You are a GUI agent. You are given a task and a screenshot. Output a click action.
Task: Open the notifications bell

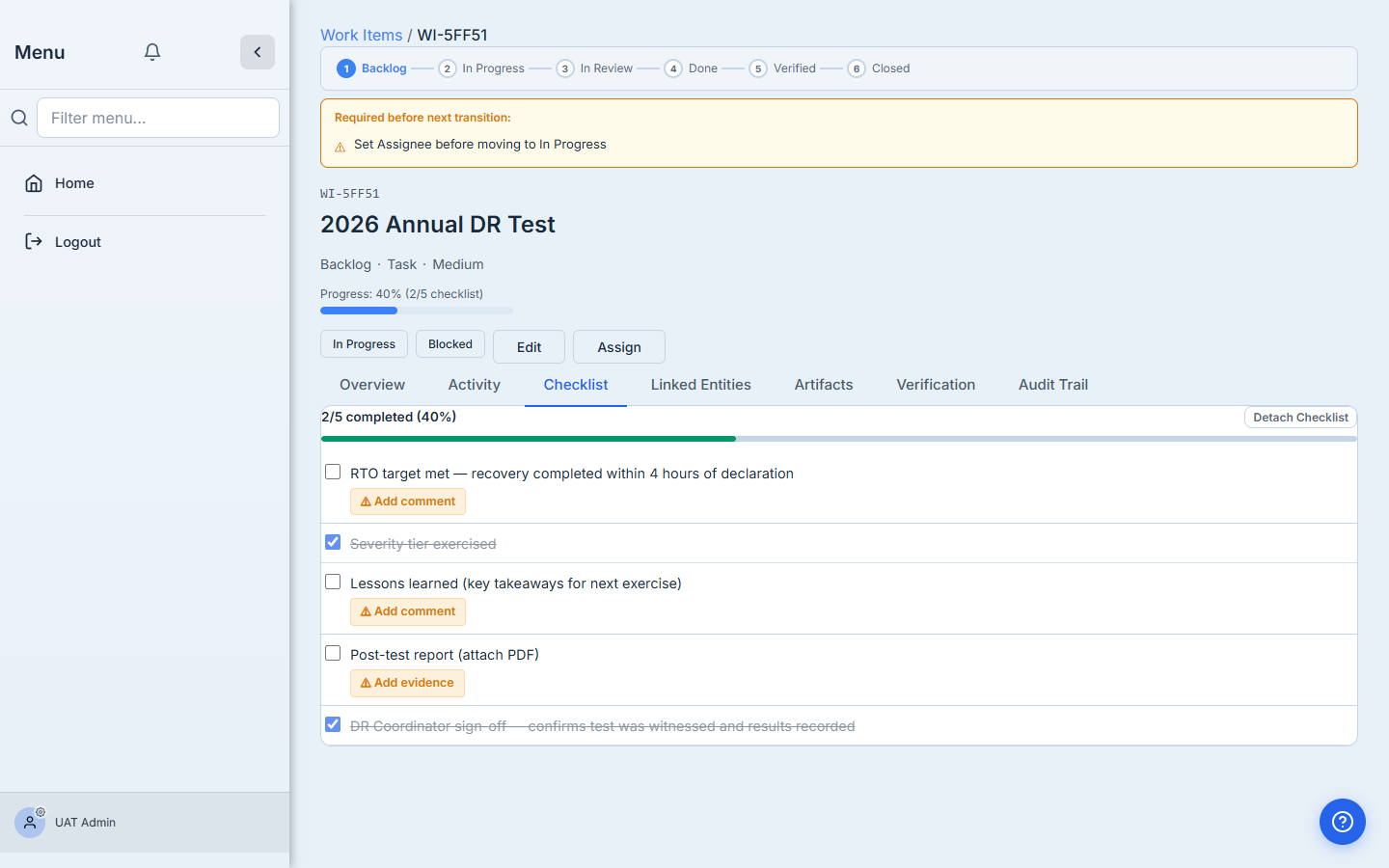coord(152,52)
